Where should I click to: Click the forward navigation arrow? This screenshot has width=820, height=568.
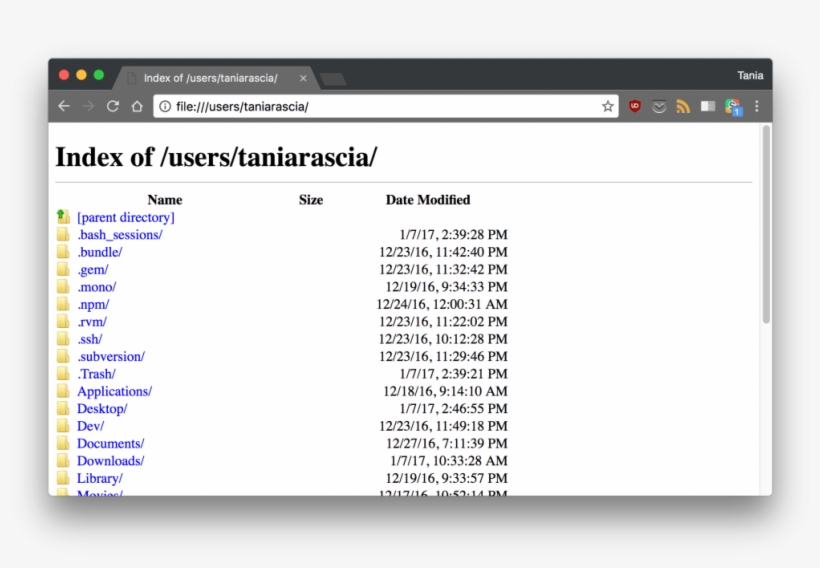click(88, 106)
